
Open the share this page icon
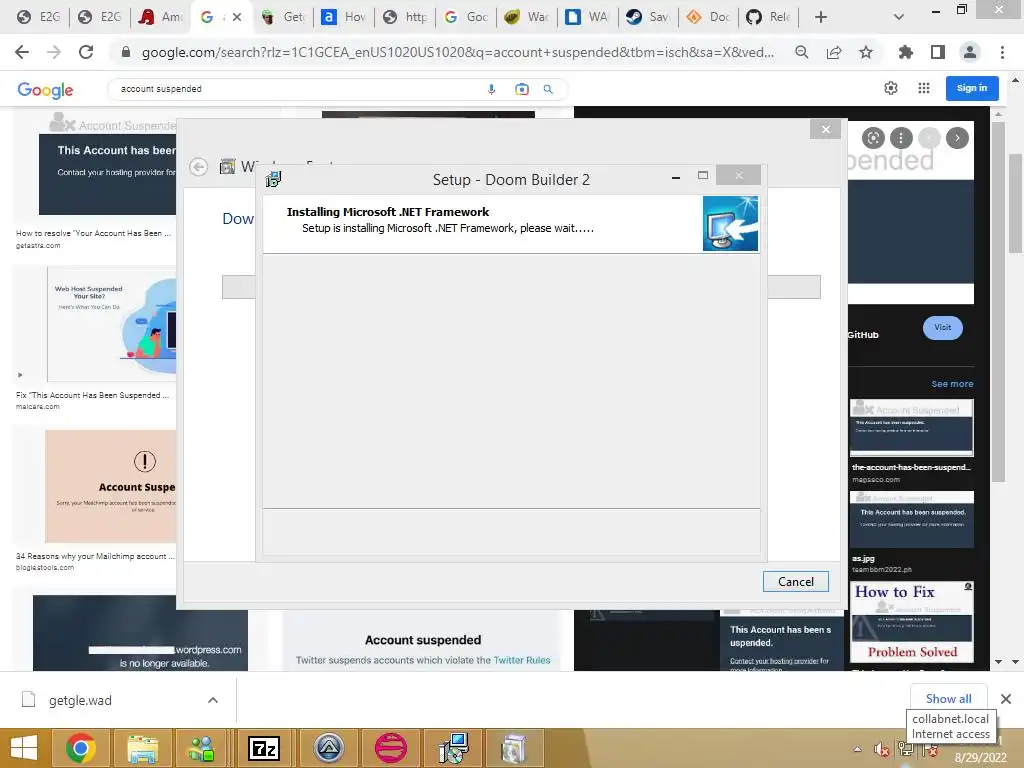click(x=834, y=52)
